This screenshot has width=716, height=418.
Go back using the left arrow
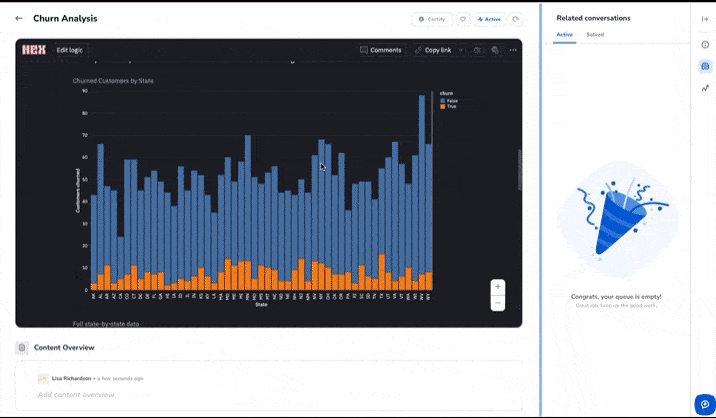[x=19, y=18]
